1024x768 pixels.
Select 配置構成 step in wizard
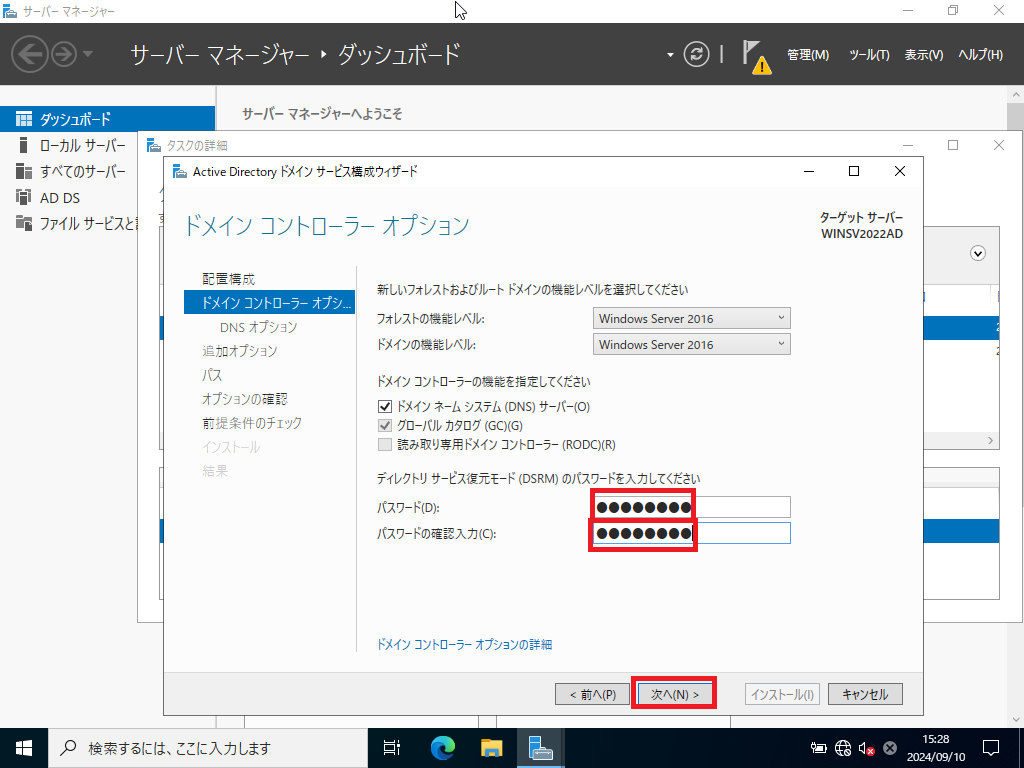229,279
